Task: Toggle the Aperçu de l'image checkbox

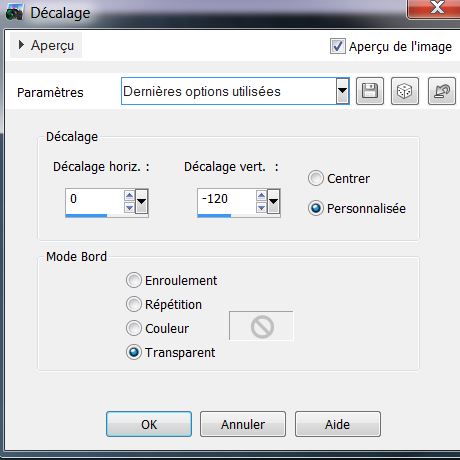Action: coord(337,46)
